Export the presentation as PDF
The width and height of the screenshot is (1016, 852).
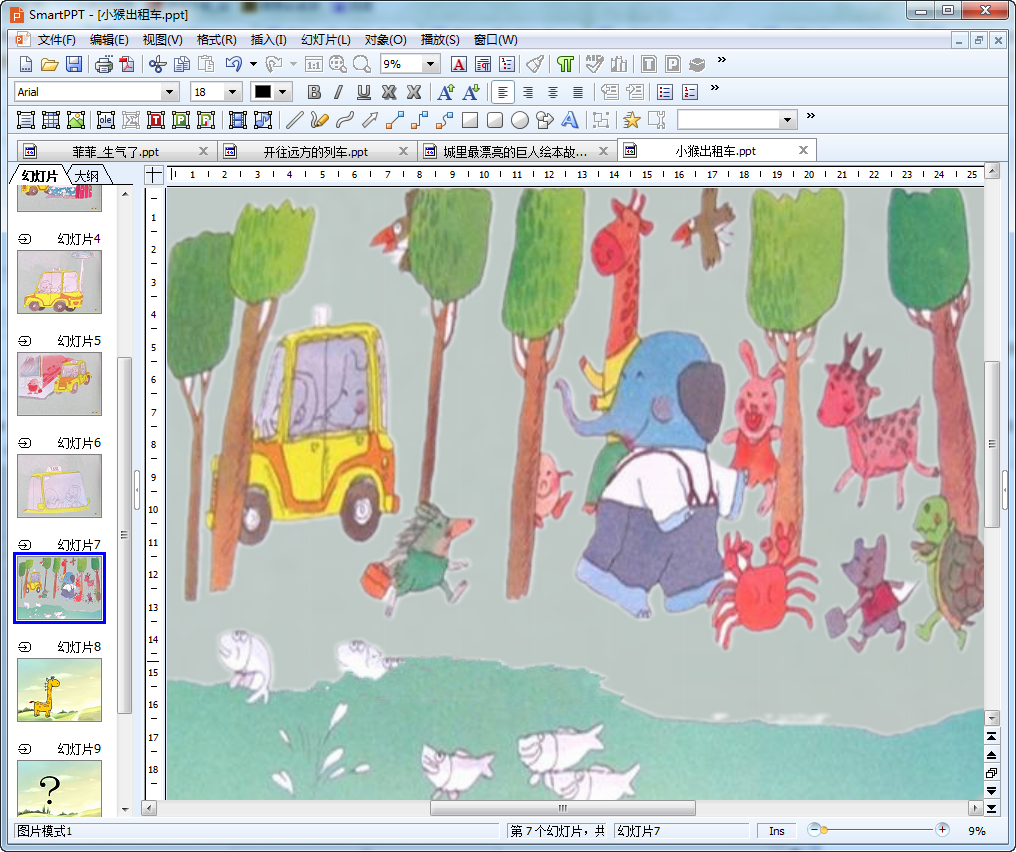[127, 64]
